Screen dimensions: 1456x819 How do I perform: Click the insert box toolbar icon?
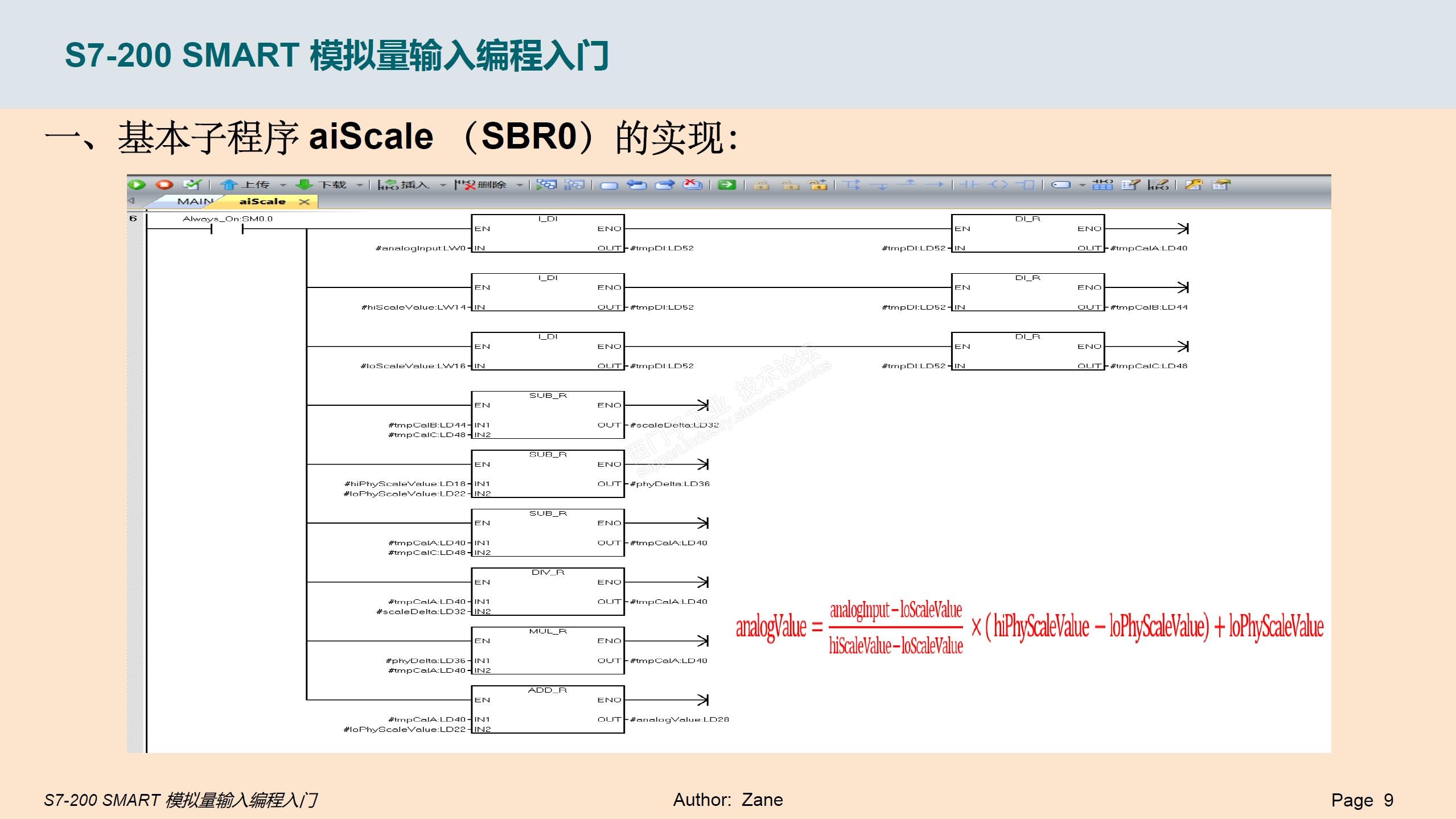tap(1026, 184)
